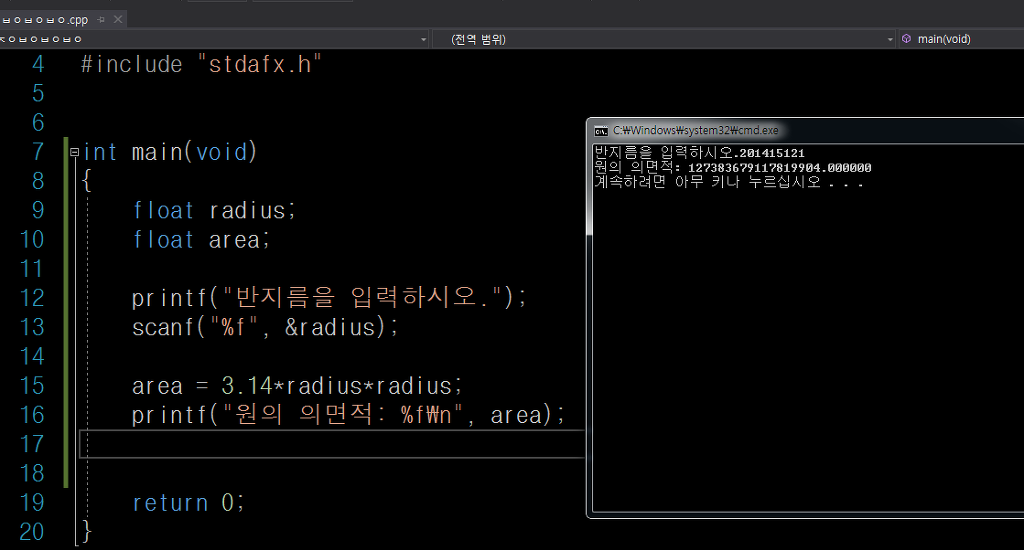
Task: Click line number 4 in gutter
Action: (38, 64)
